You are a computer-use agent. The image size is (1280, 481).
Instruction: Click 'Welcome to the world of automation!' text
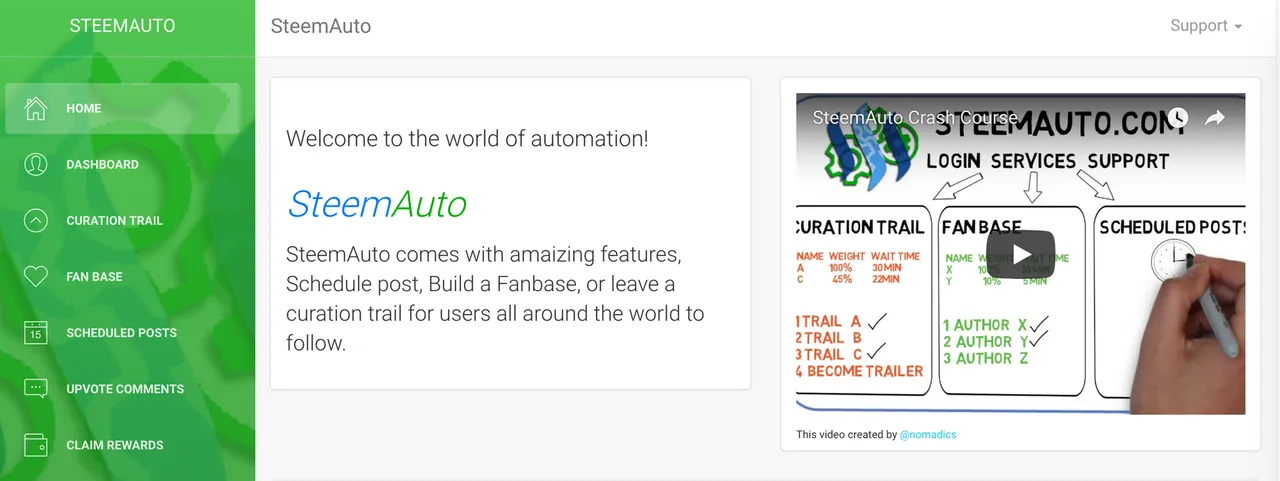pos(467,138)
